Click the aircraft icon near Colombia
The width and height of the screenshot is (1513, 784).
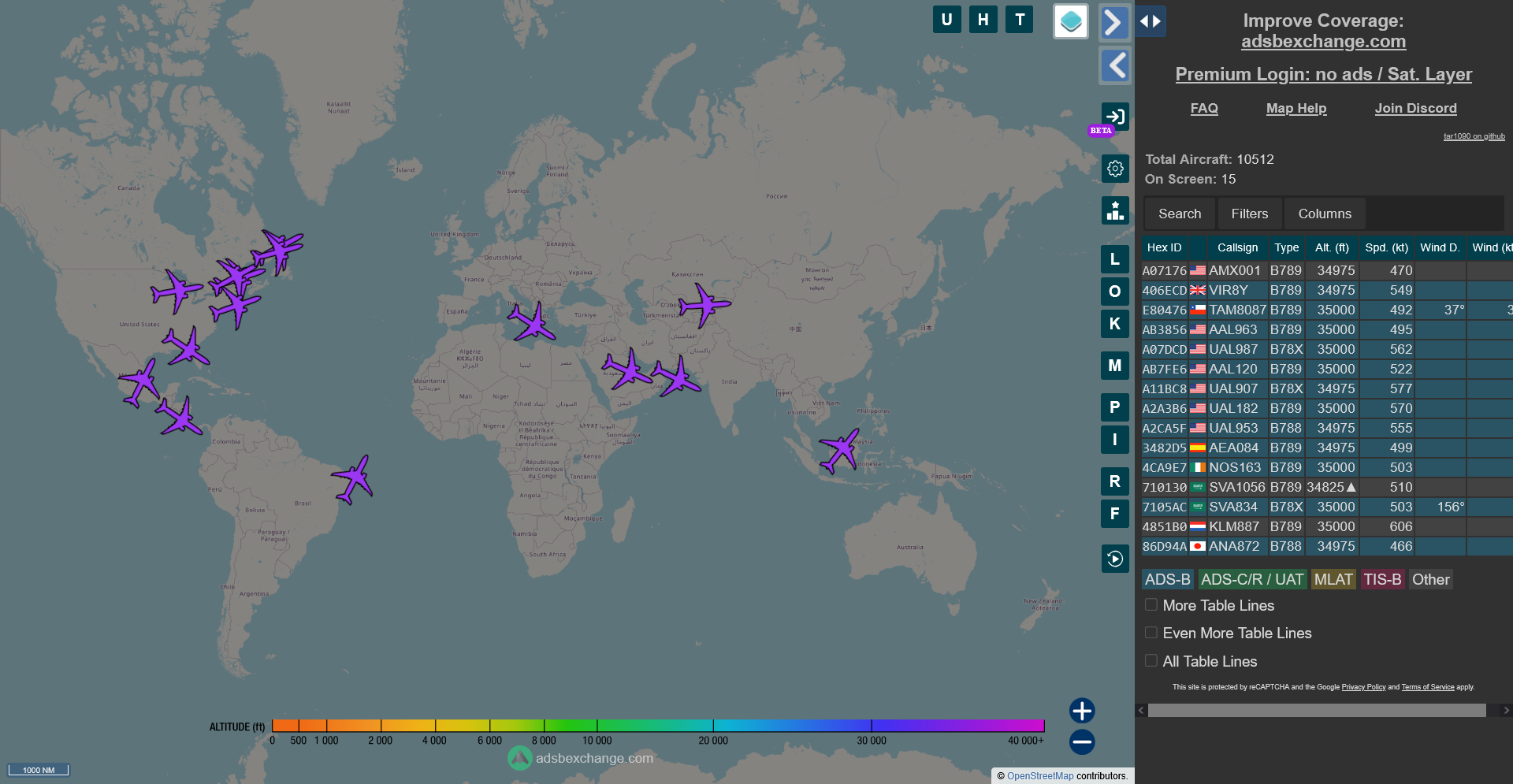coord(180,416)
